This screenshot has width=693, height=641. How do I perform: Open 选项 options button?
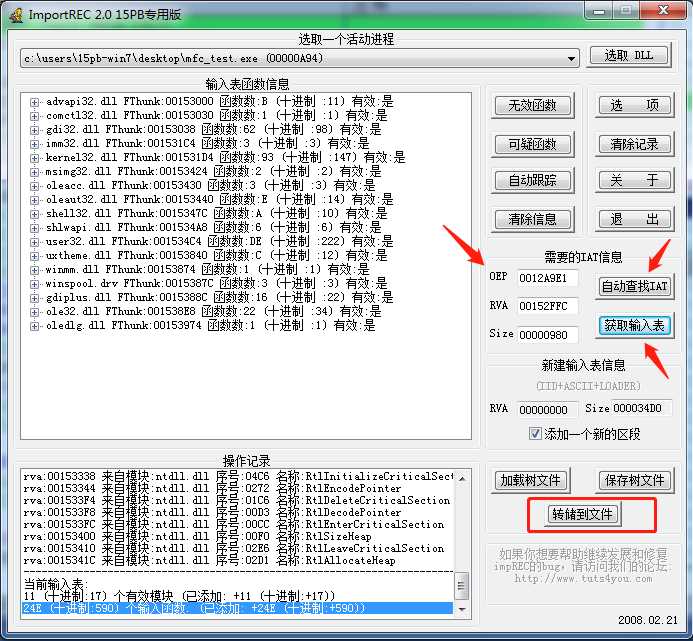click(635, 105)
